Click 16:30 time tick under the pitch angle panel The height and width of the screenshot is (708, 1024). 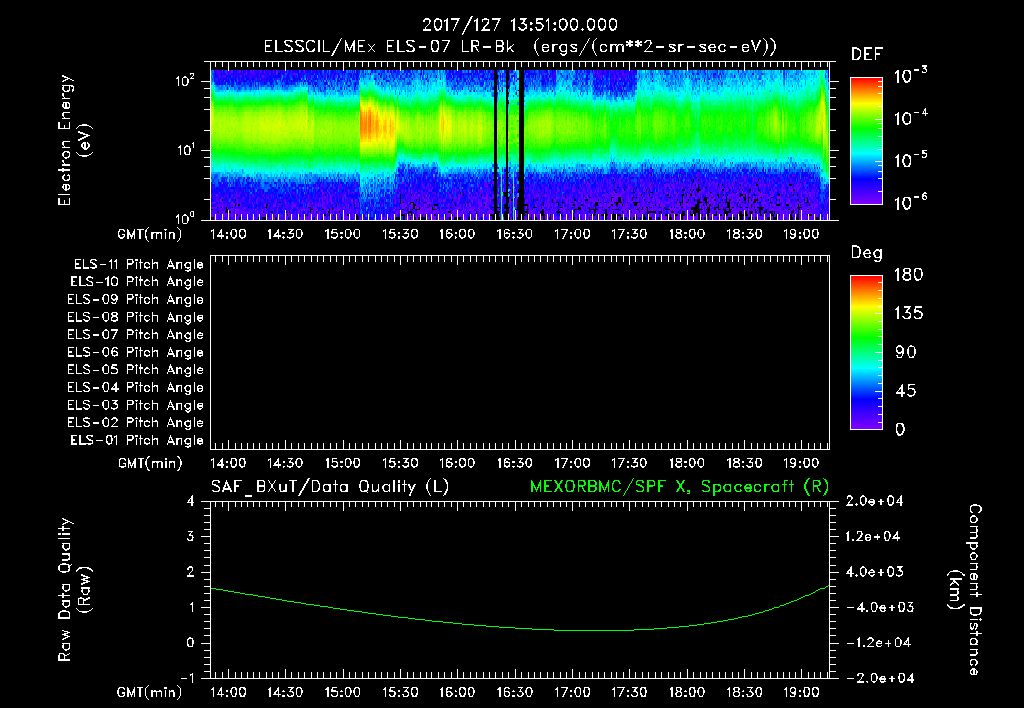(x=515, y=464)
